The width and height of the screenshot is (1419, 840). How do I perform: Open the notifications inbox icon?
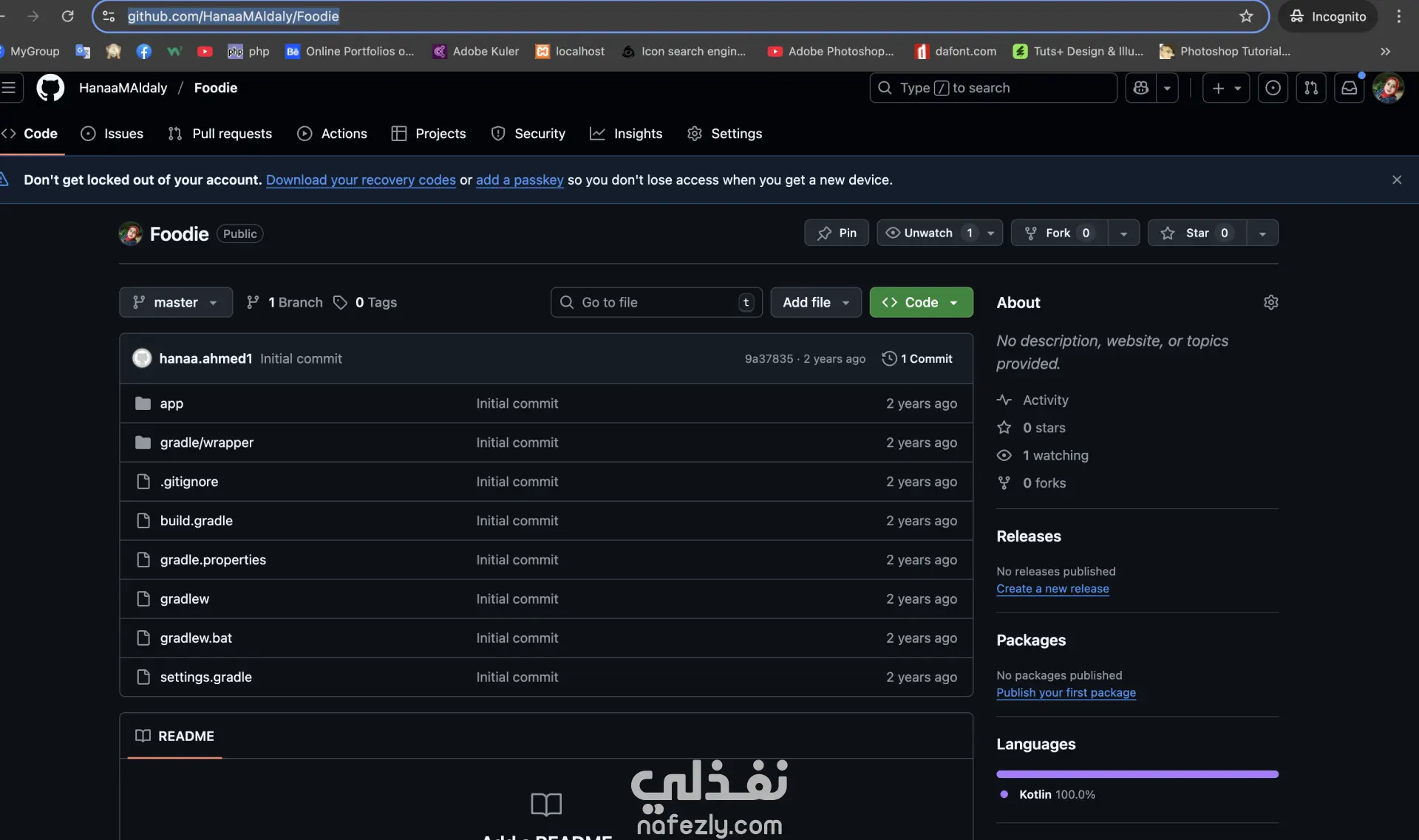click(1349, 88)
